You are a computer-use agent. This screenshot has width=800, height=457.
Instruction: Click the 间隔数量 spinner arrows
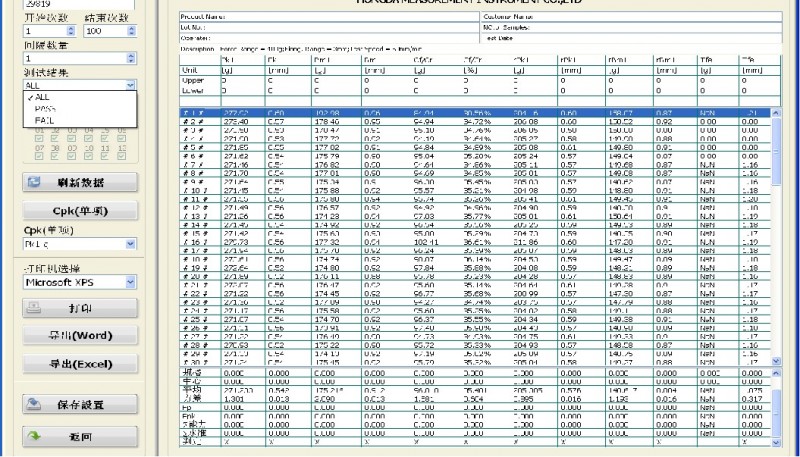pyautogui.click(x=132, y=58)
